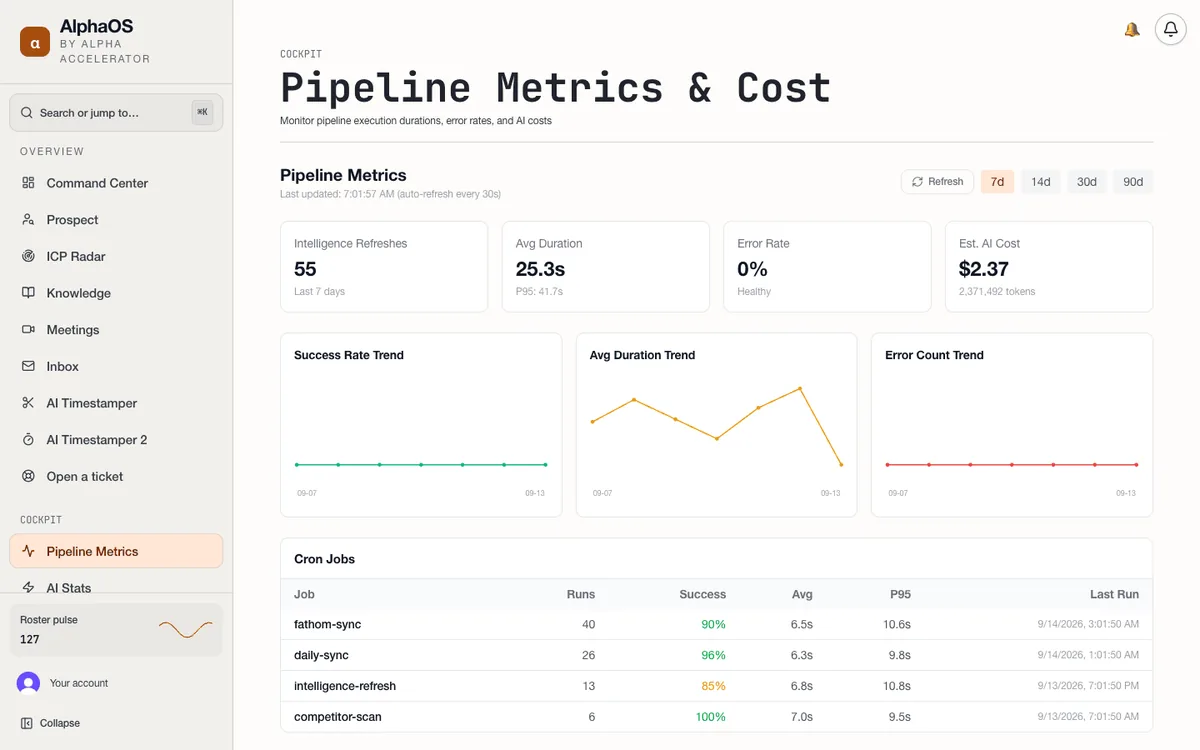The height and width of the screenshot is (750, 1200).
Task: Switch to 14d time range
Action: (1041, 182)
